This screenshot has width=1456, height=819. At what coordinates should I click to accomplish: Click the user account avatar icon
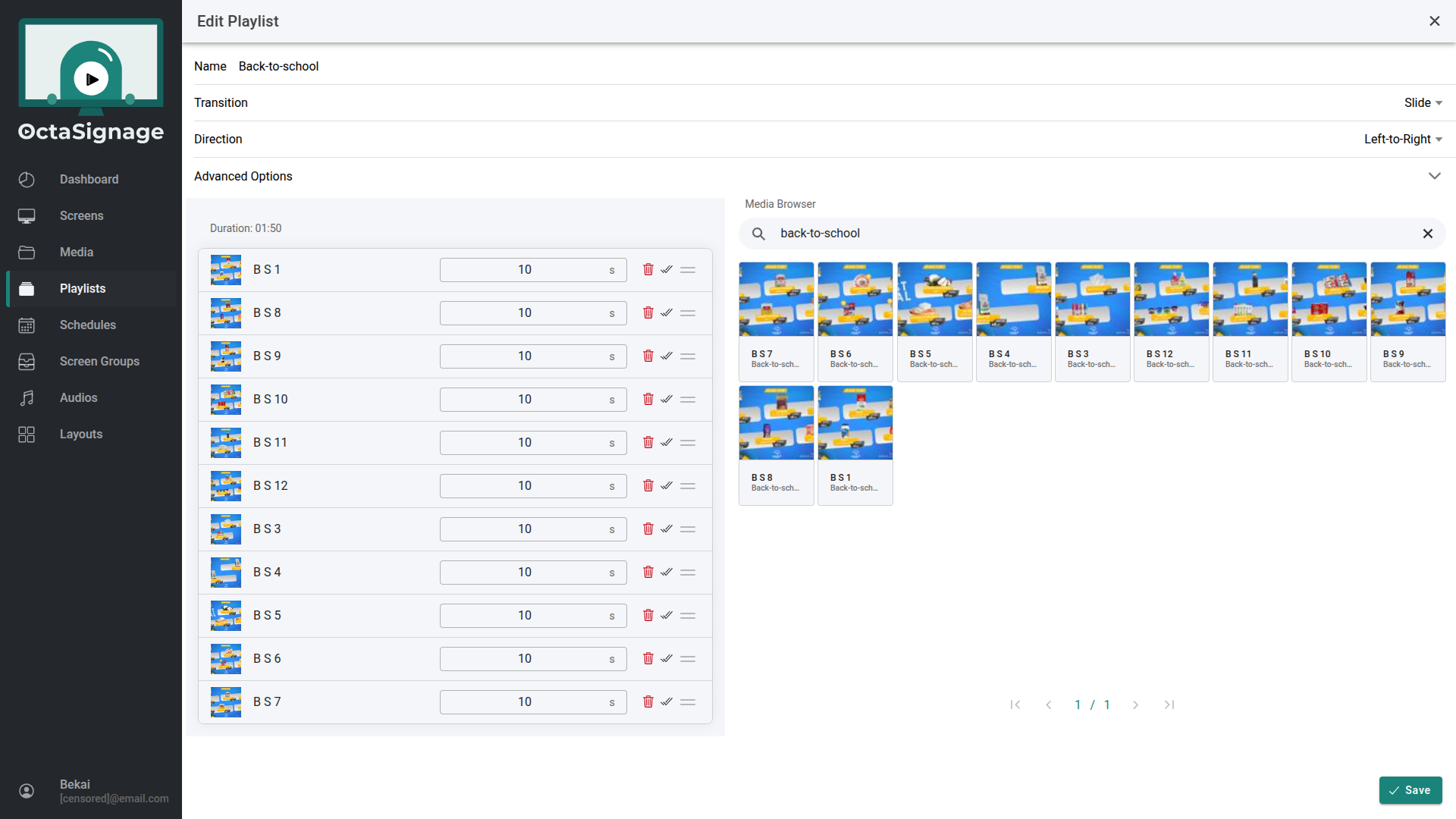tap(27, 791)
